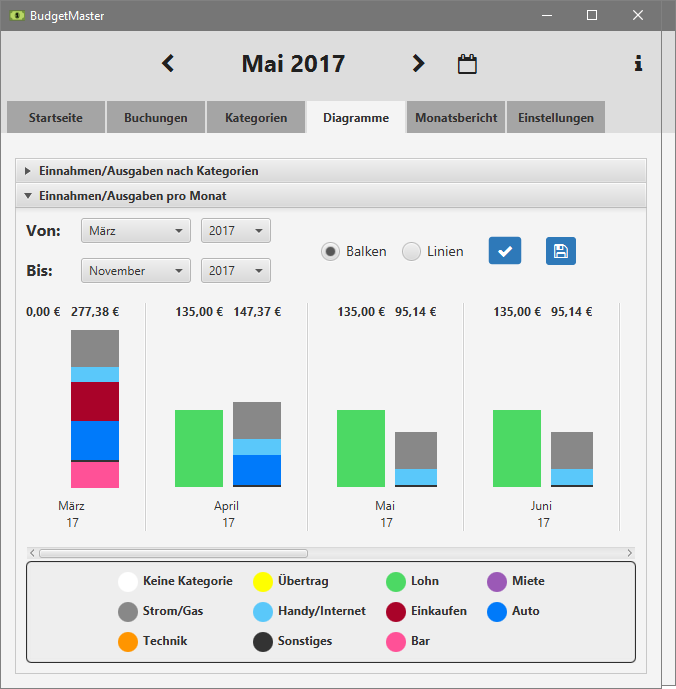Select the Diagramme tab

tap(356, 117)
